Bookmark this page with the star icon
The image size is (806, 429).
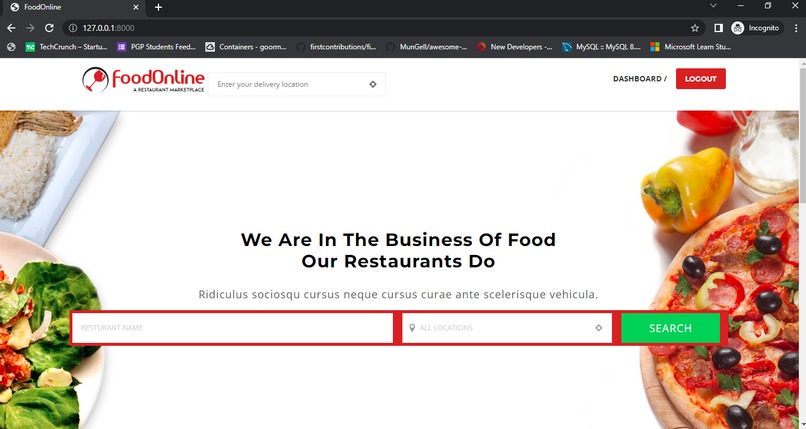click(x=695, y=28)
